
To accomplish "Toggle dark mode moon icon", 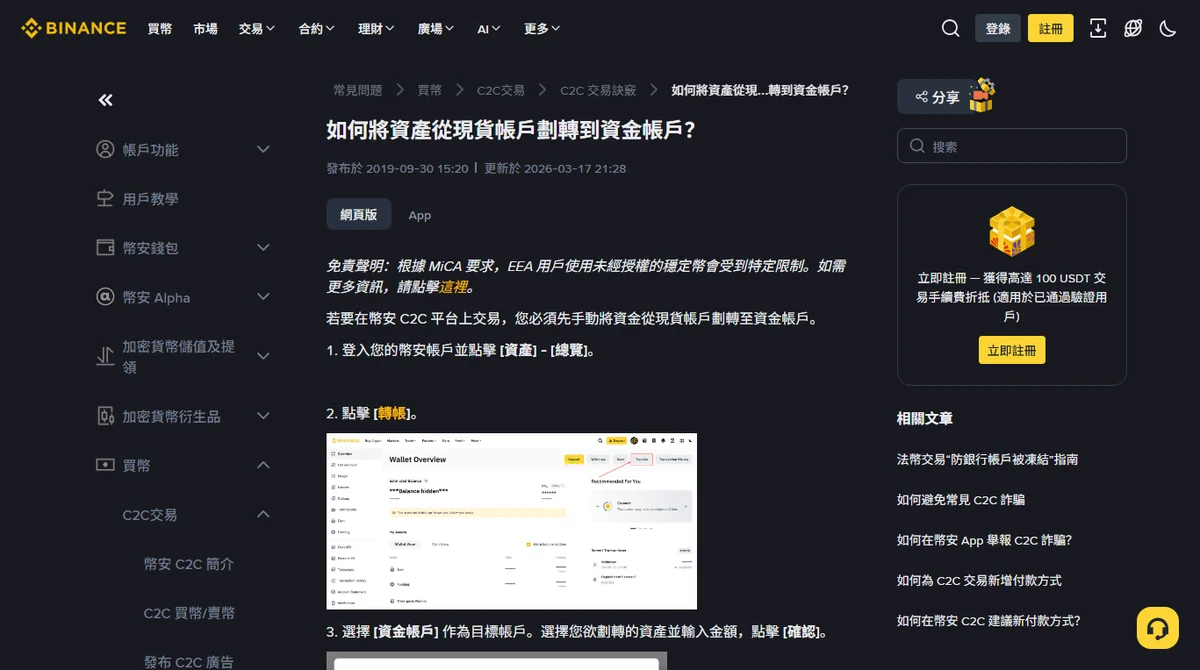I will coord(1168,28).
